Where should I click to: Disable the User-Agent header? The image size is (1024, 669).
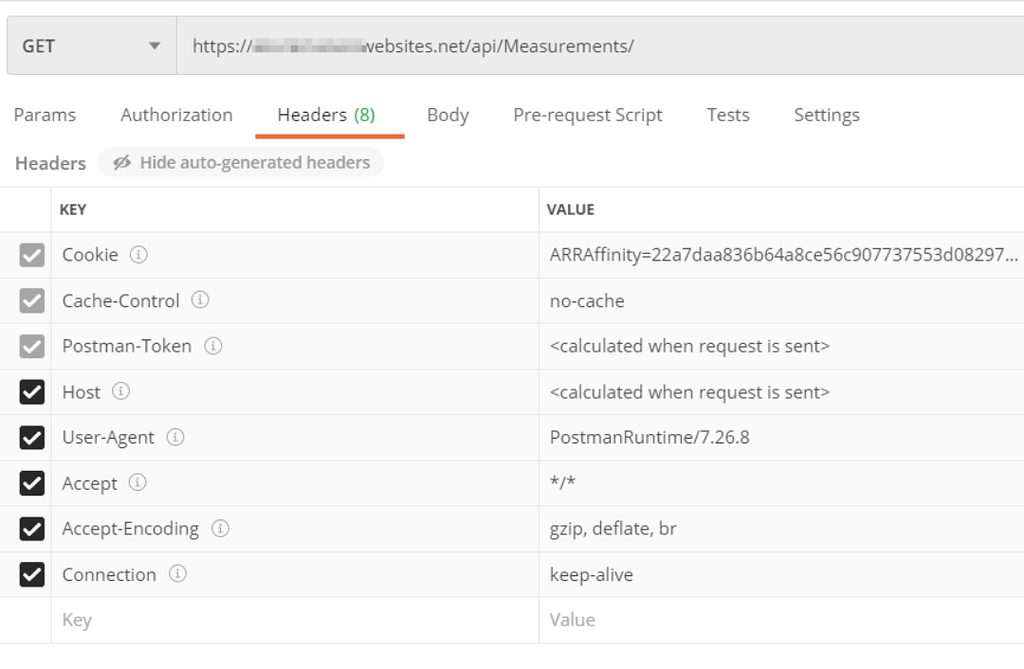[31, 438]
